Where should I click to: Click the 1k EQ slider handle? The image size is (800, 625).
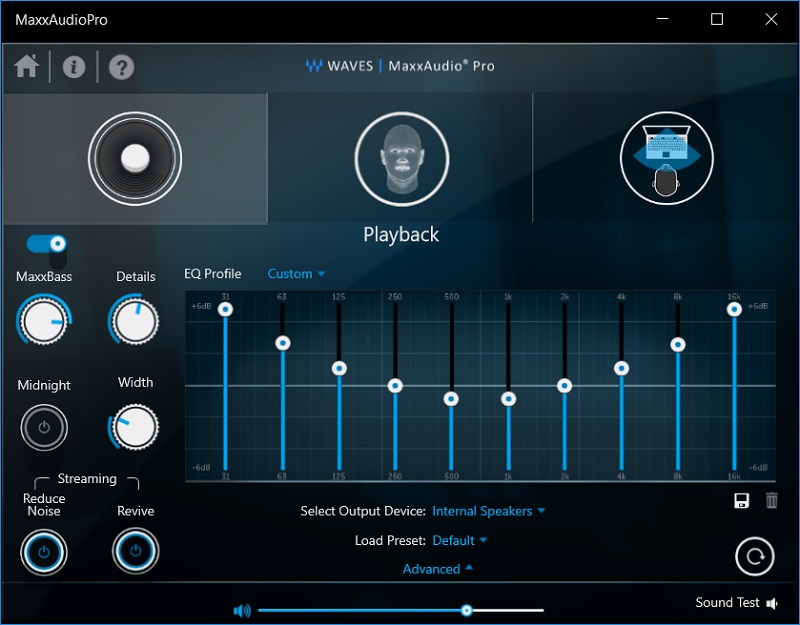click(508, 399)
